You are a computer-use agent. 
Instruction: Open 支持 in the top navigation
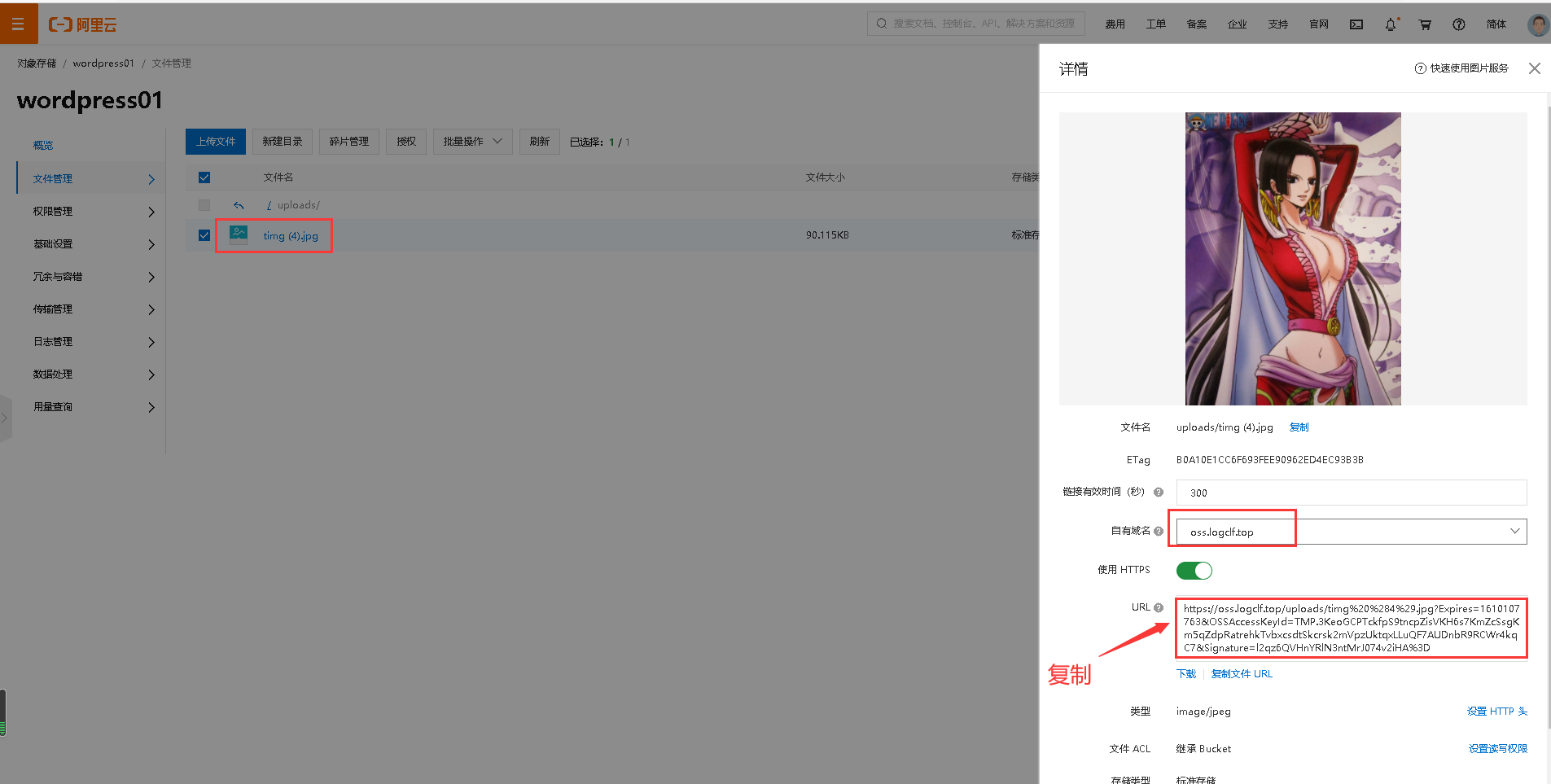1278,24
